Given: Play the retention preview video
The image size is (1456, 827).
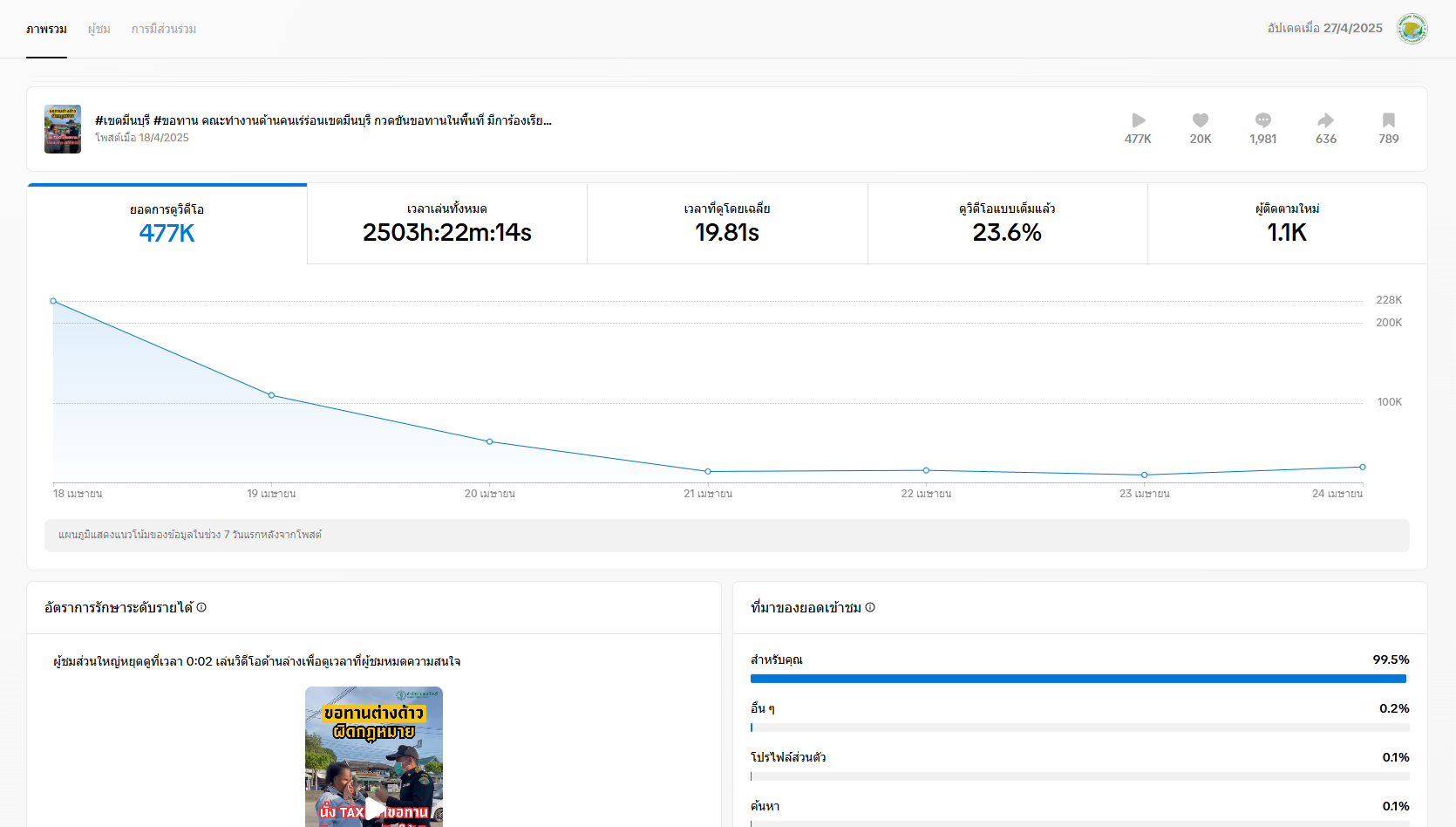Looking at the screenshot, I should click(x=374, y=808).
